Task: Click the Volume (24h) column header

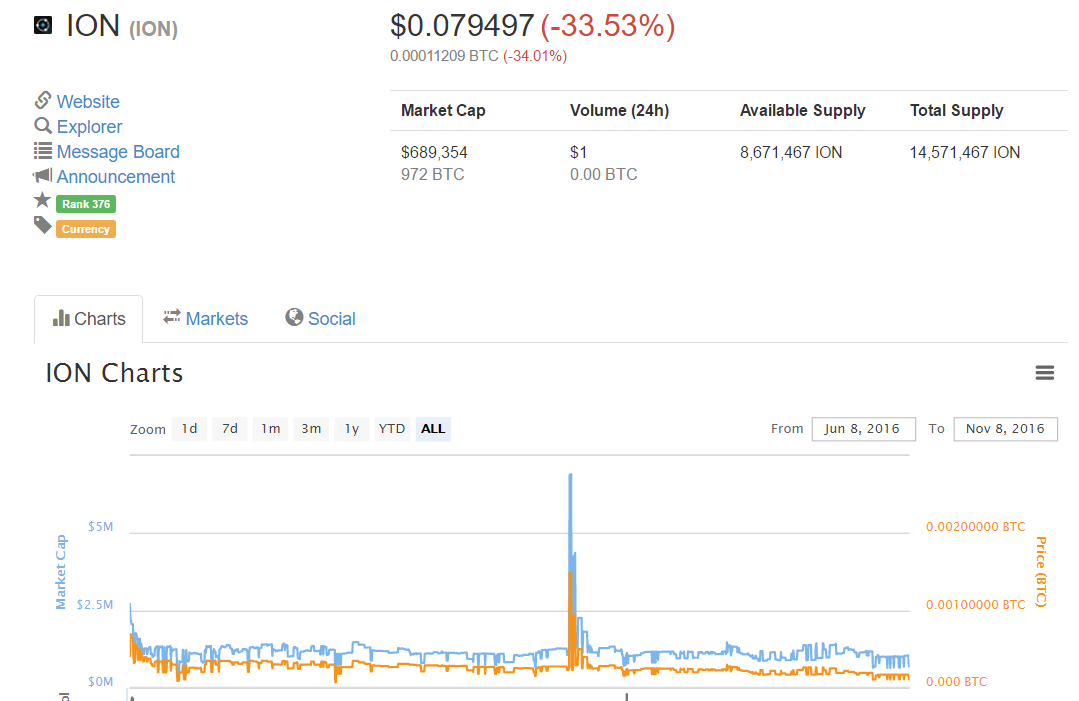Action: point(619,110)
